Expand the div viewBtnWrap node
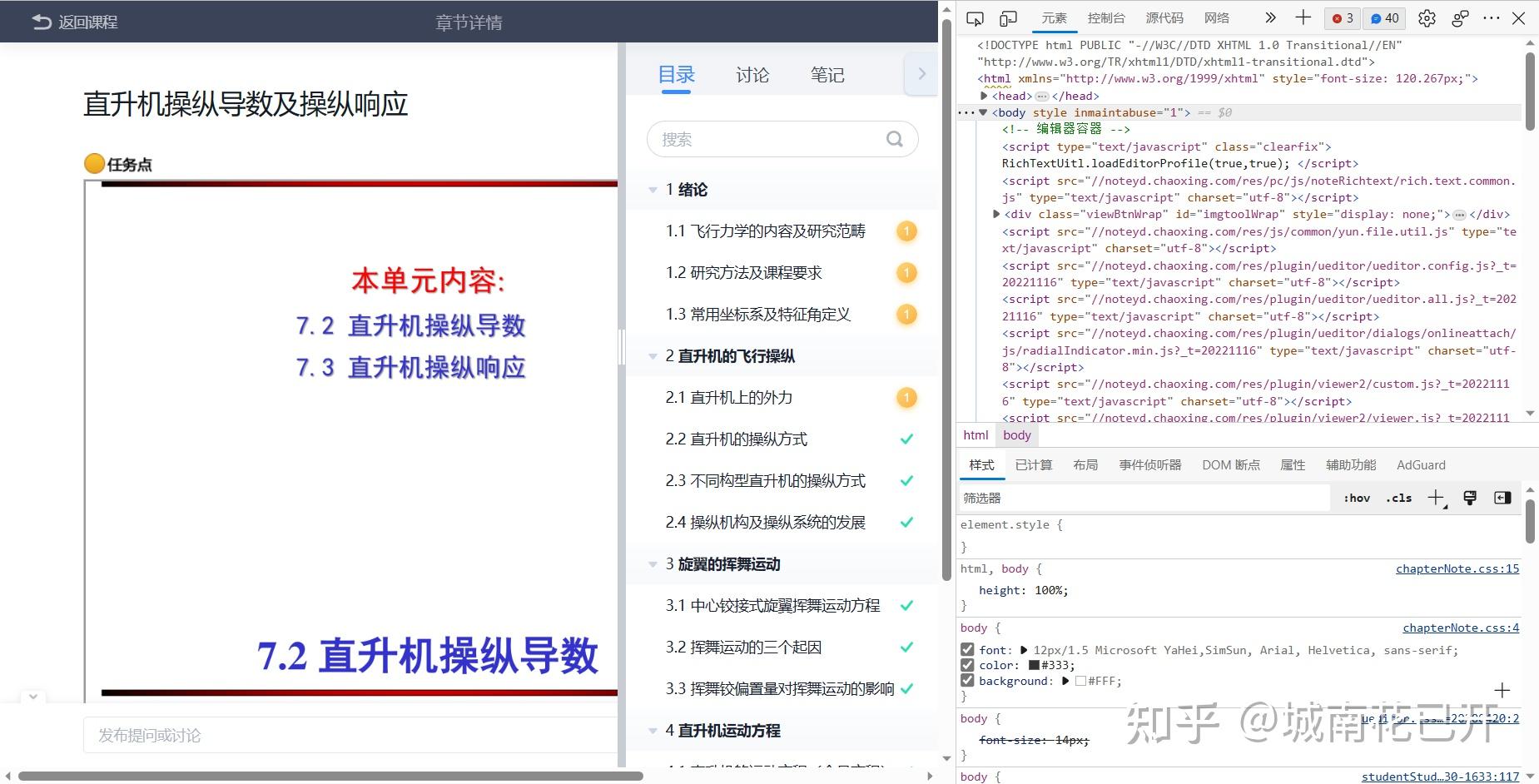The height and width of the screenshot is (784, 1539). (996, 214)
